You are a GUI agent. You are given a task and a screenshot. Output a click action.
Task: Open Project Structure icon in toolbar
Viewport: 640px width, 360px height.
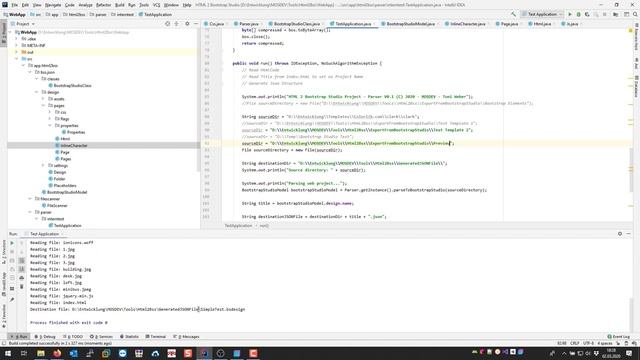click(616, 14)
